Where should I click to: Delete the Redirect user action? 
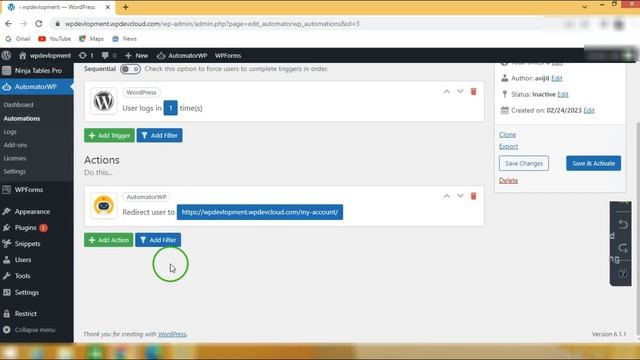[473, 196]
